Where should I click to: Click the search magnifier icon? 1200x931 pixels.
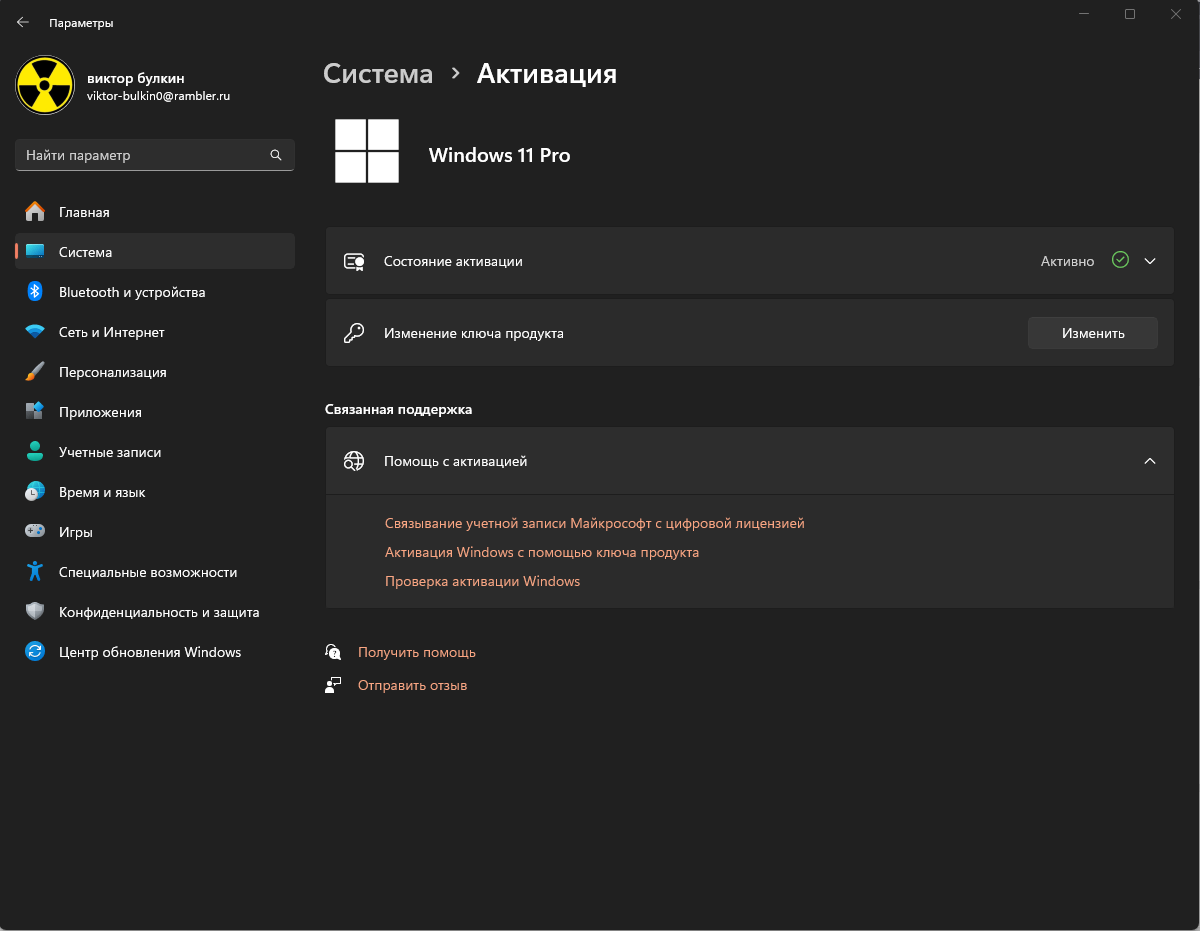(276, 155)
